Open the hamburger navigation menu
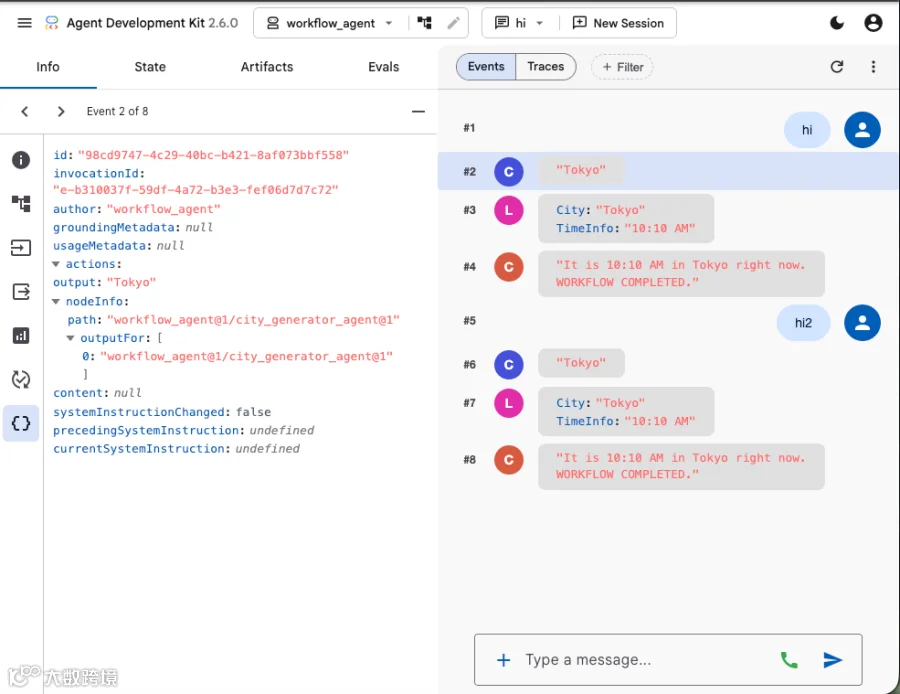Viewport: 900px width, 694px height. (x=24, y=23)
